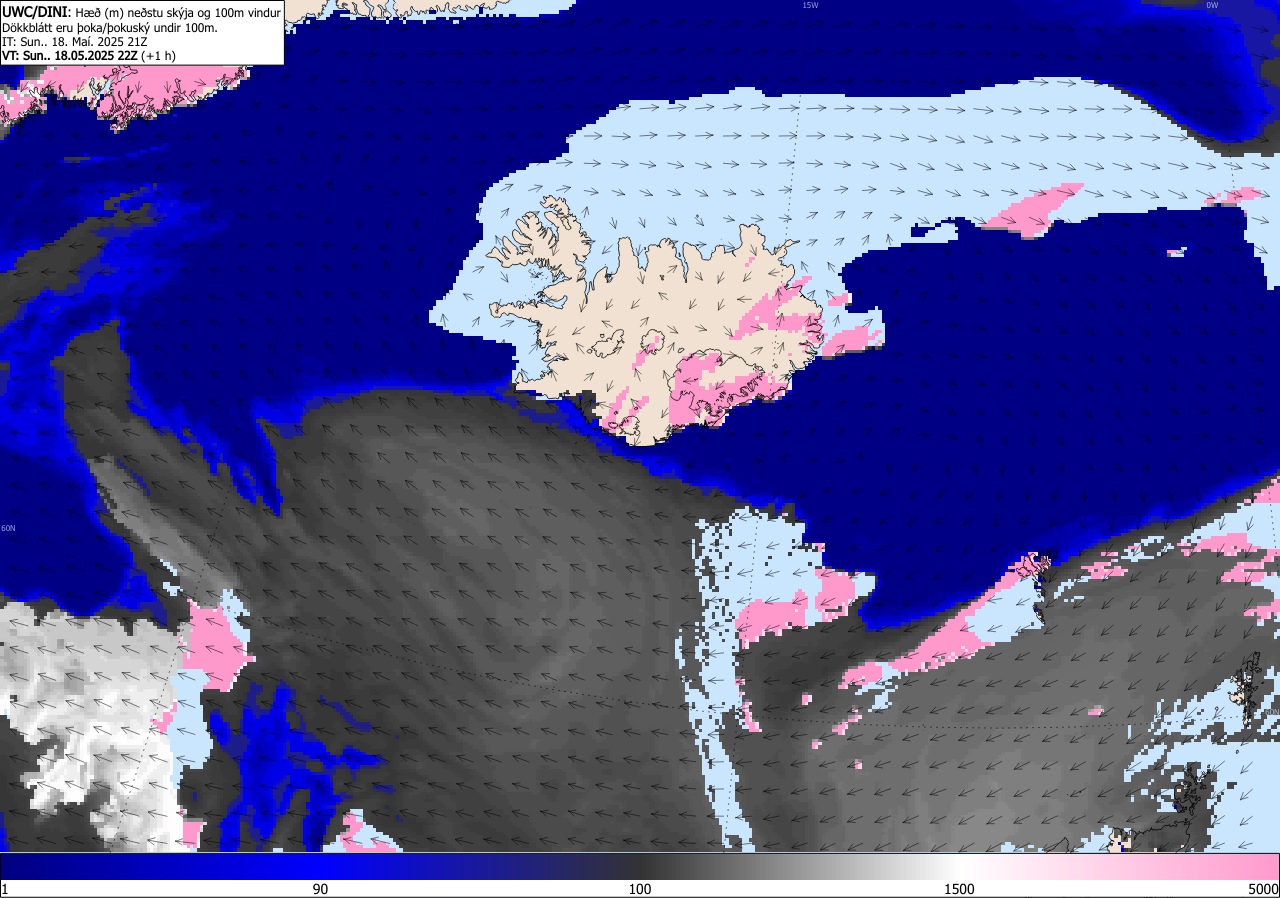
Task: Click the "1" label under the colorbar
Action: (5, 889)
